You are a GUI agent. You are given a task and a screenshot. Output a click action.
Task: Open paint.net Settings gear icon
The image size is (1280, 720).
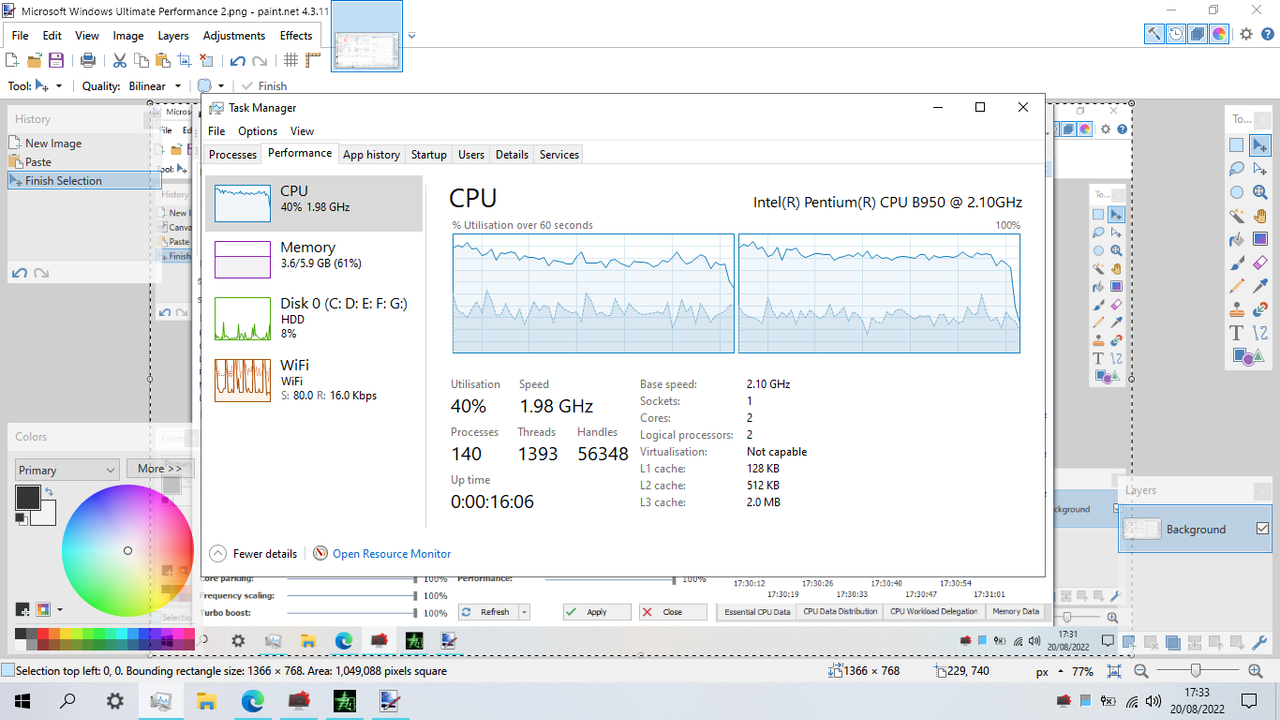pos(1246,34)
